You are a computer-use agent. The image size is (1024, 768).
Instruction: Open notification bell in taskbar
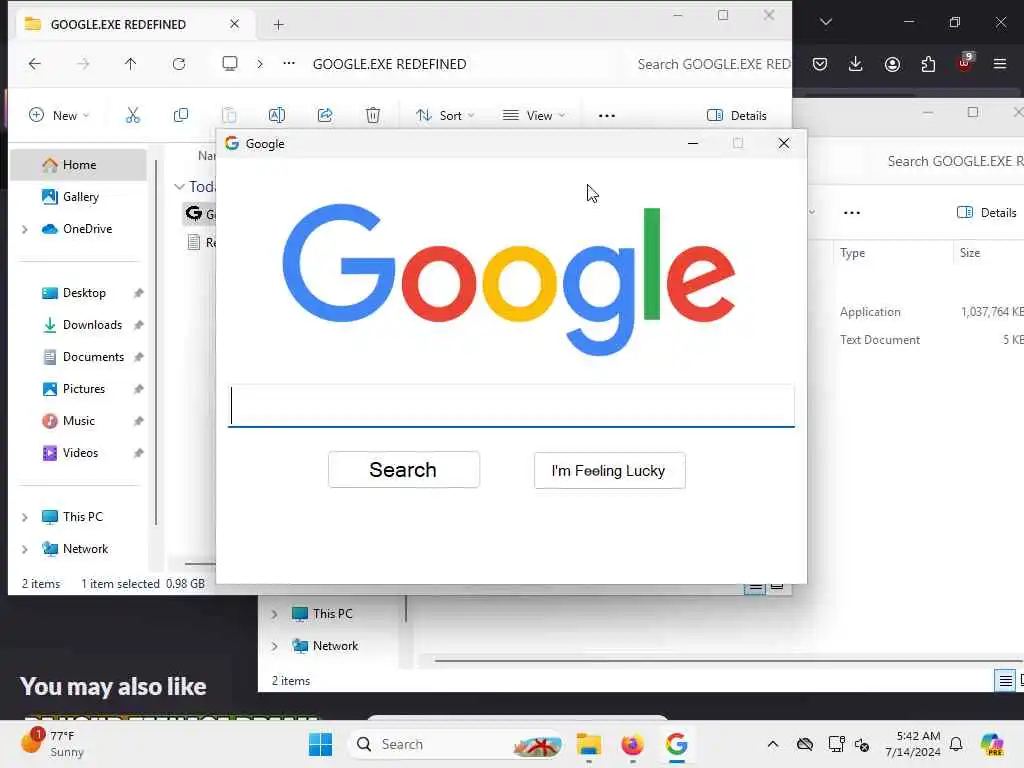pos(956,744)
